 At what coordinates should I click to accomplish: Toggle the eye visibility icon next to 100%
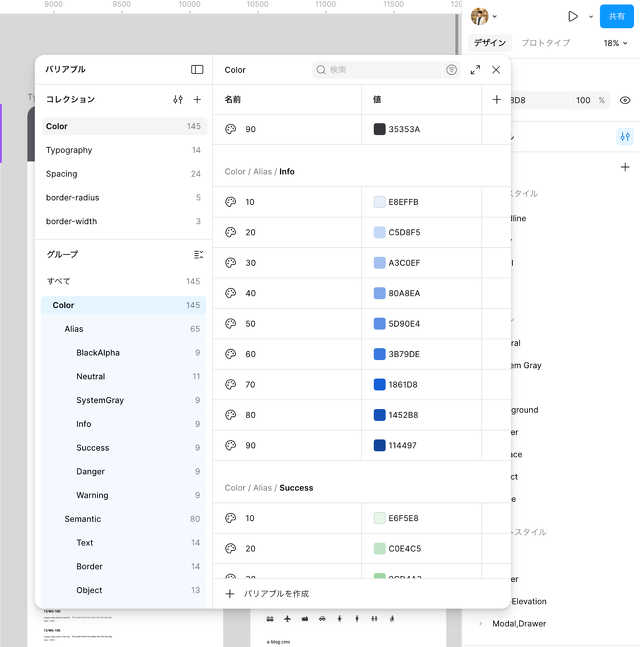click(x=625, y=100)
